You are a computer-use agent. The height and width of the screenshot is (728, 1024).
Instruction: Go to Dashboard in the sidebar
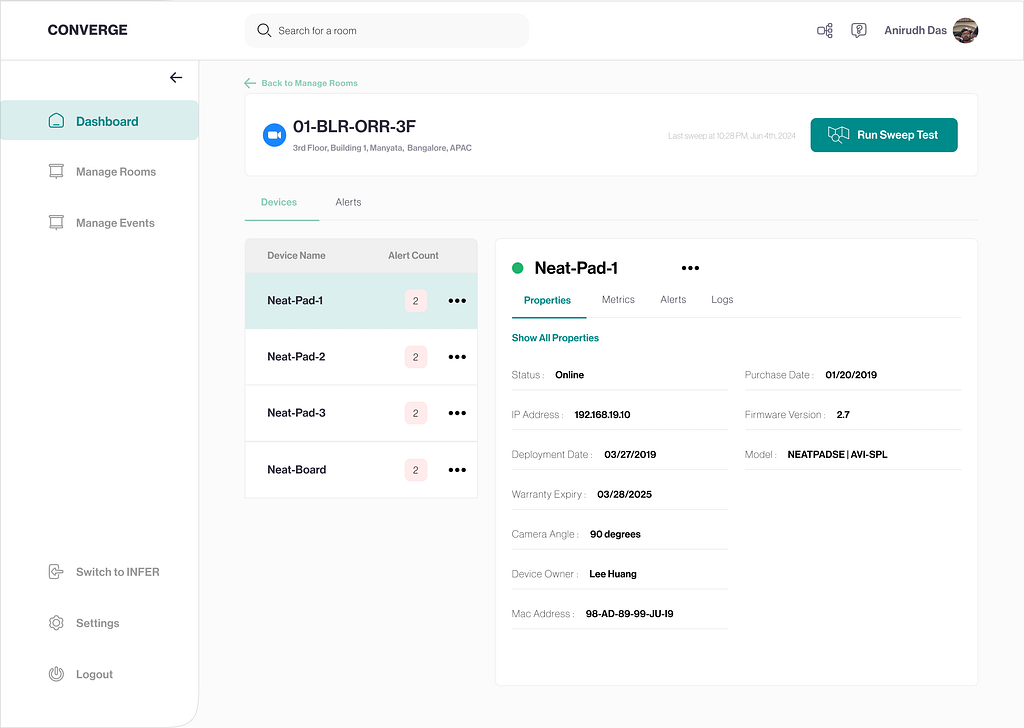(x=99, y=120)
